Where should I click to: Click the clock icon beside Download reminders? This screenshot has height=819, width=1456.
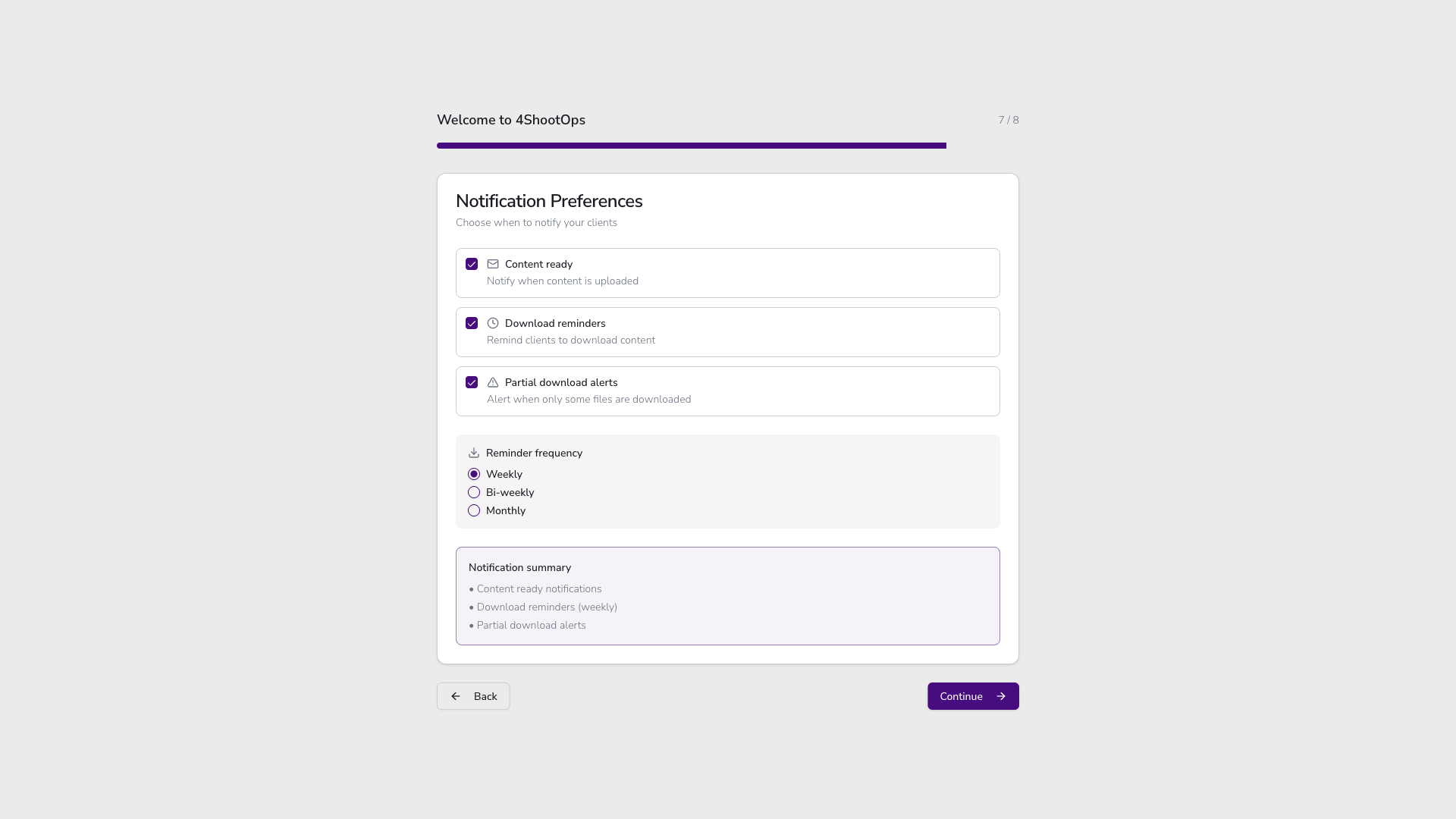click(x=492, y=323)
